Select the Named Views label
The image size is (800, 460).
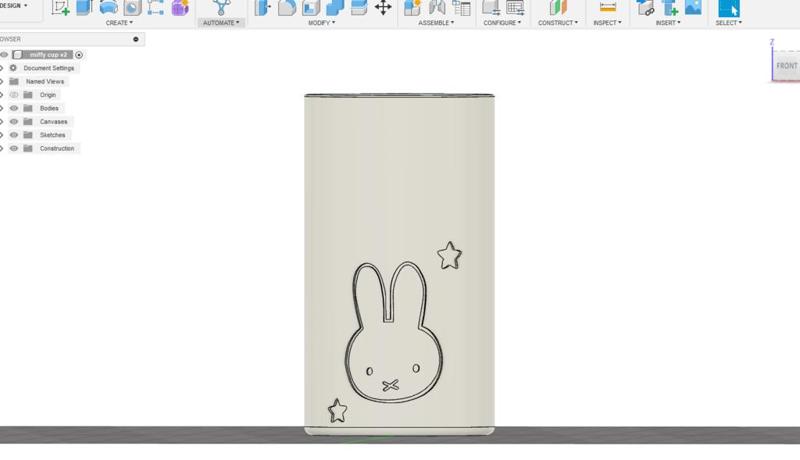coord(45,82)
